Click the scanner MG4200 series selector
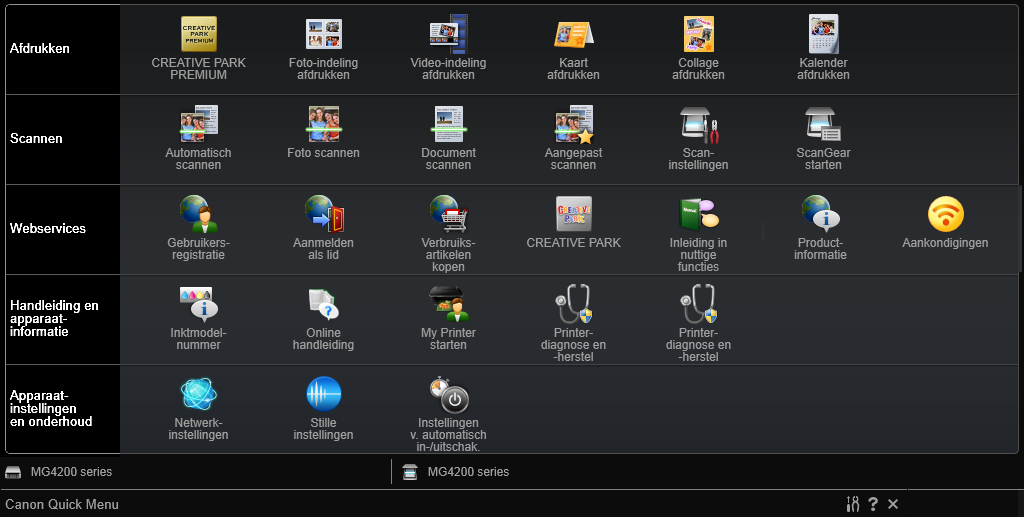1024x517 pixels. (456, 471)
